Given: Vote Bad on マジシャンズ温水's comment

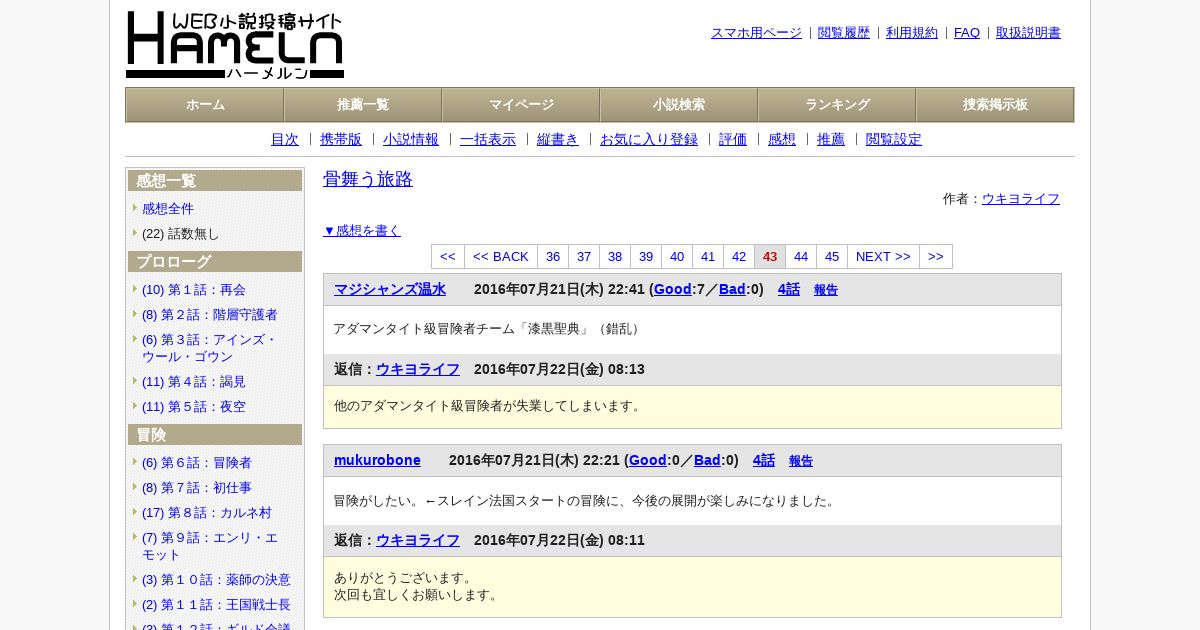Looking at the screenshot, I should click(732, 289).
